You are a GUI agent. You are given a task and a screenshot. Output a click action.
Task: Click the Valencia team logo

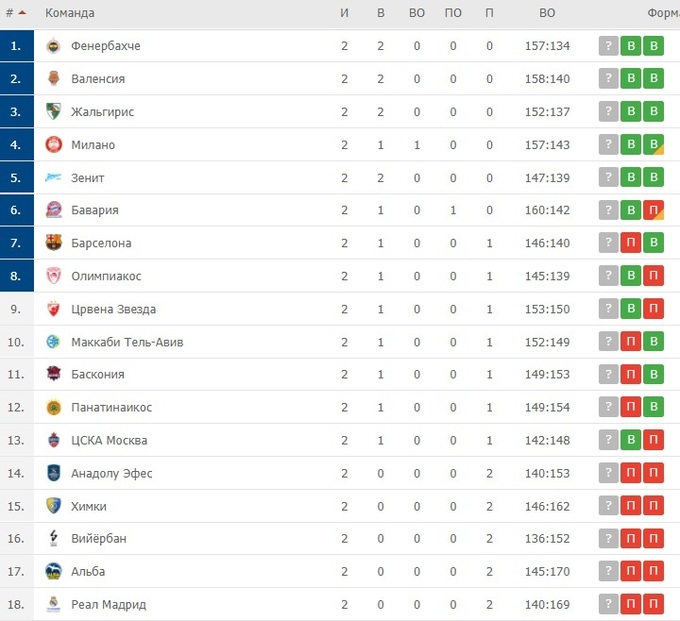pyautogui.click(x=54, y=79)
